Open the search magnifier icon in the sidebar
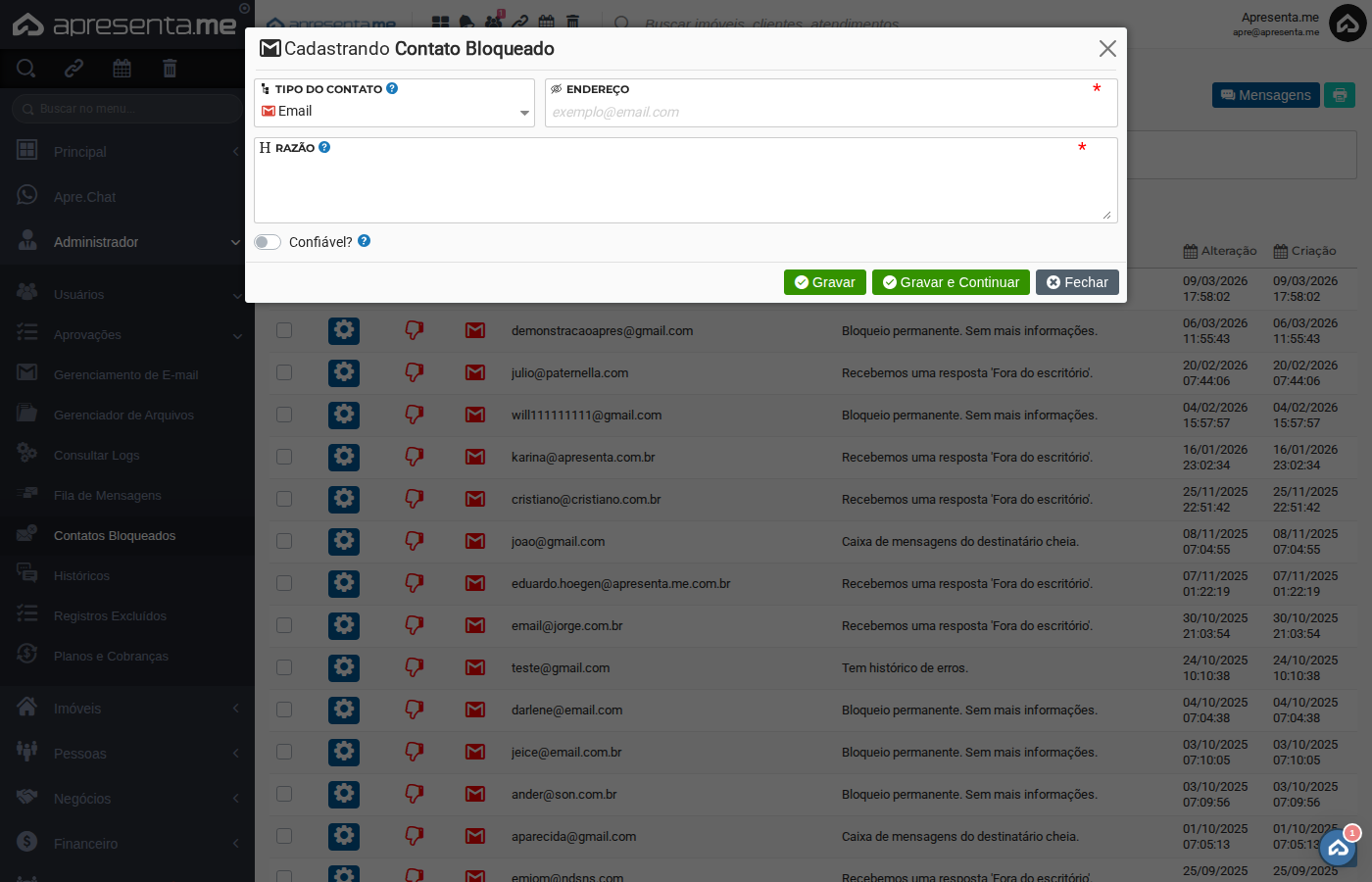The height and width of the screenshot is (882, 1372). (x=25, y=69)
